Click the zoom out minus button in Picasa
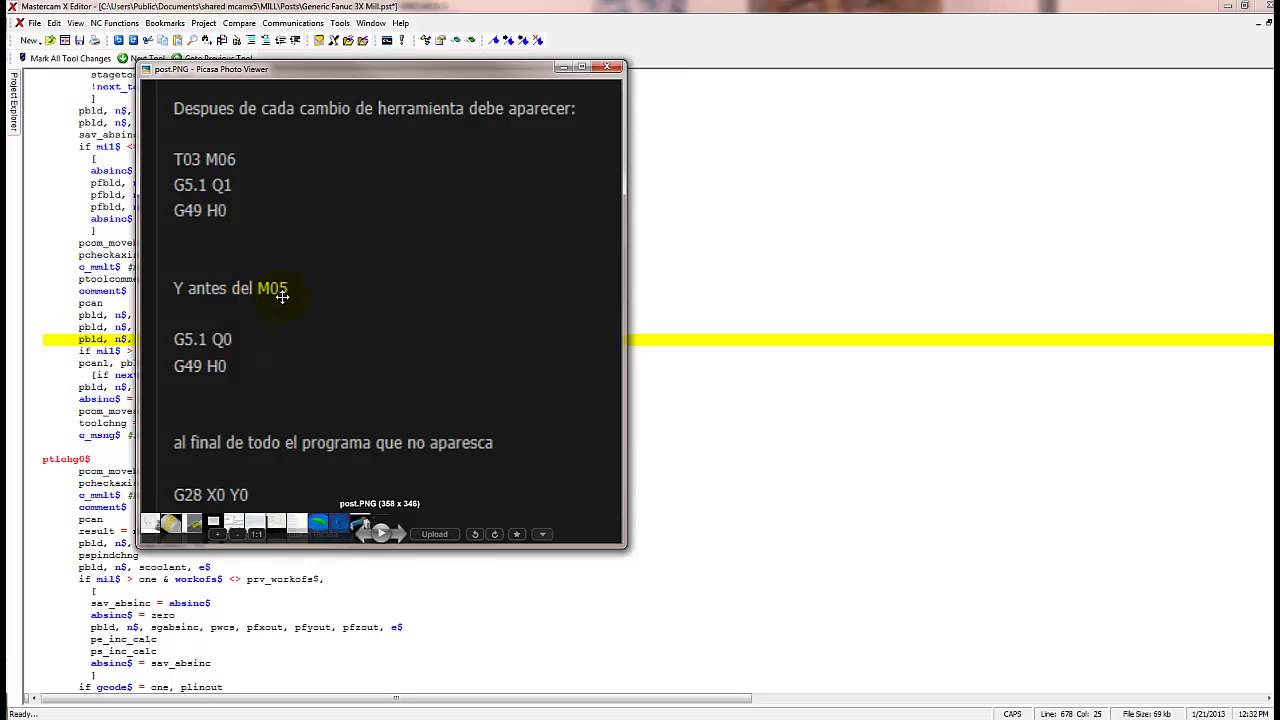Viewport: 1280px width, 720px height. click(237, 534)
